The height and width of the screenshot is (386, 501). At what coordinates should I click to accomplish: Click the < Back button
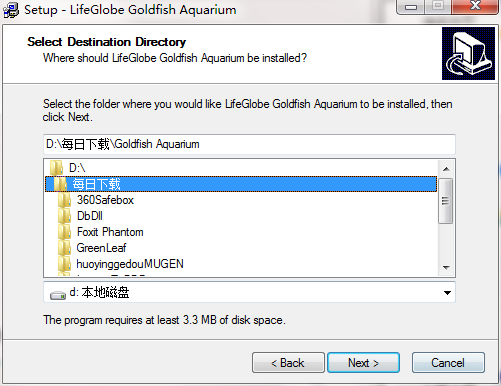point(288,362)
